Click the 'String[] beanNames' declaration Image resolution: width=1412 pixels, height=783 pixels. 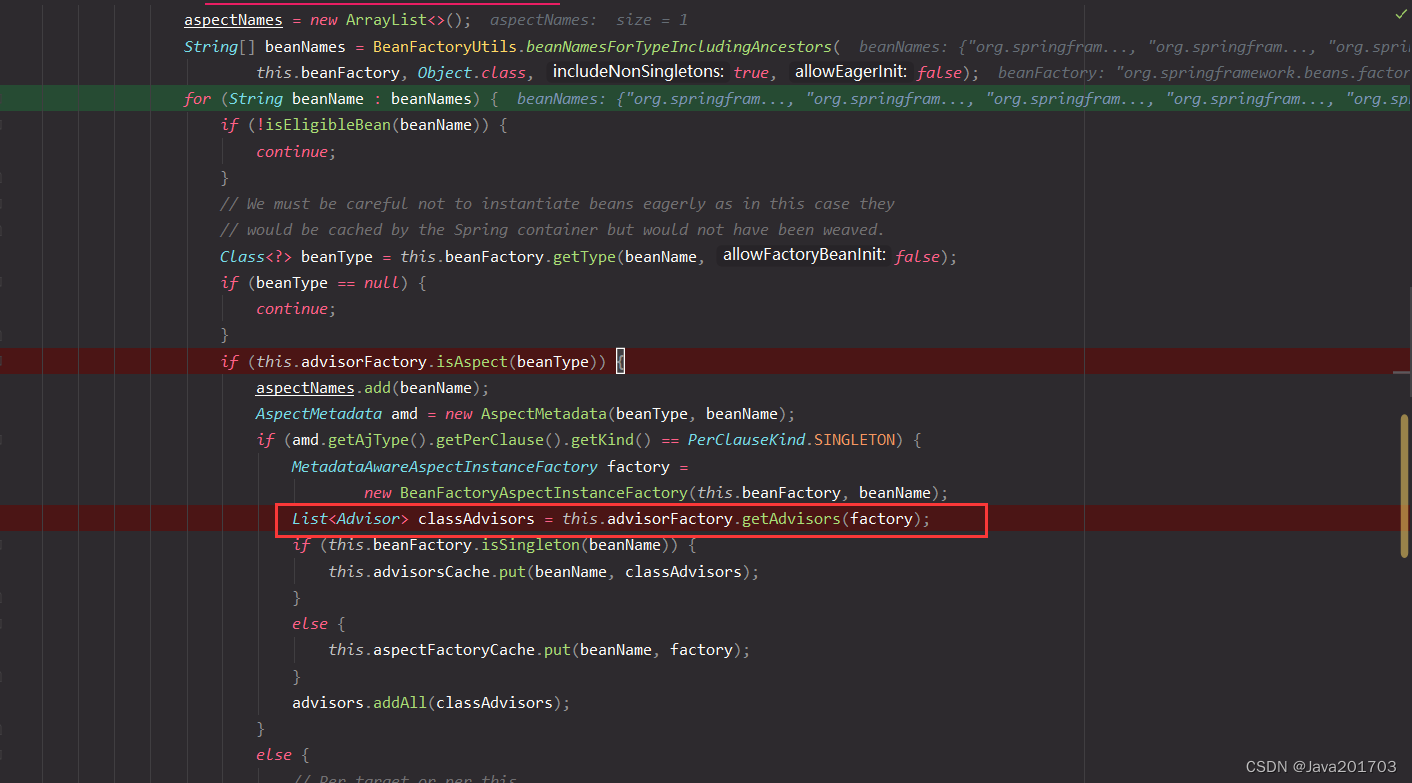point(264,47)
